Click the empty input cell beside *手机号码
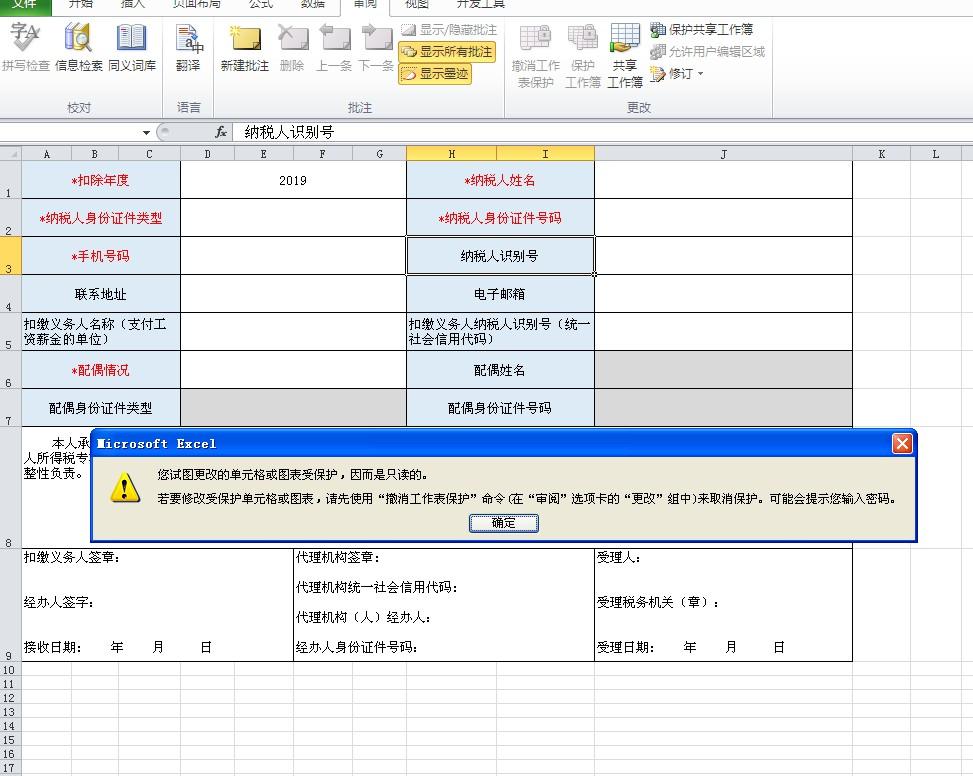 coord(293,256)
